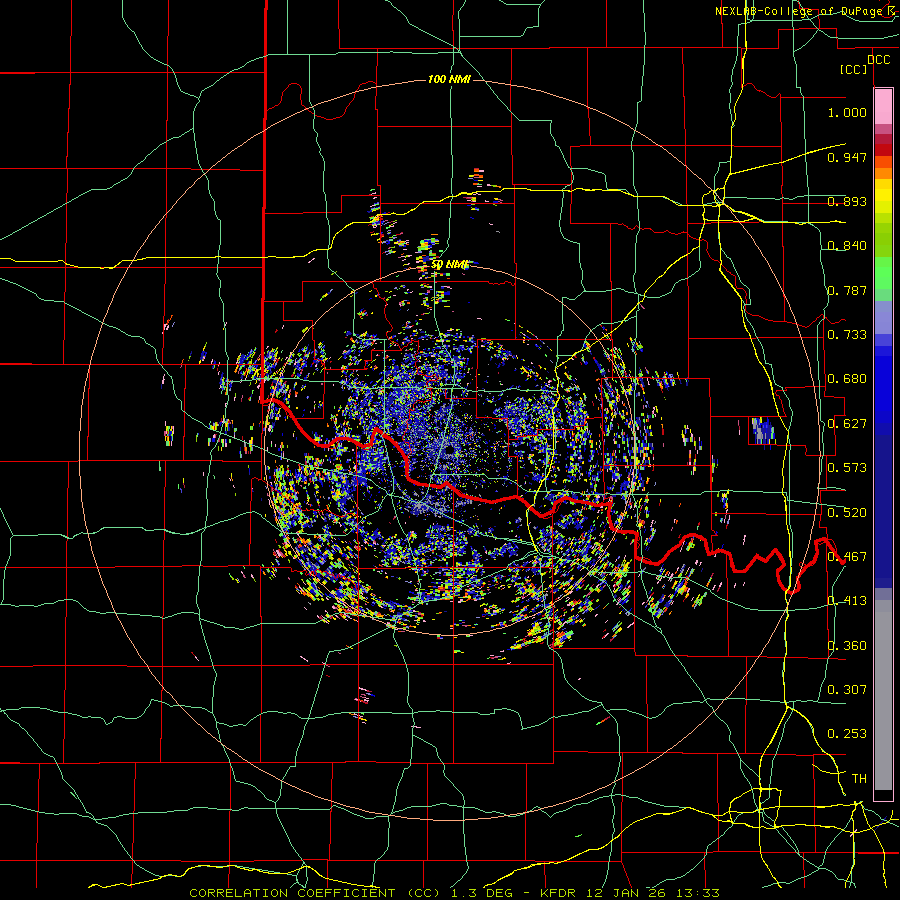Select the 0.573 legend value
The image size is (900, 900).
[847, 468]
